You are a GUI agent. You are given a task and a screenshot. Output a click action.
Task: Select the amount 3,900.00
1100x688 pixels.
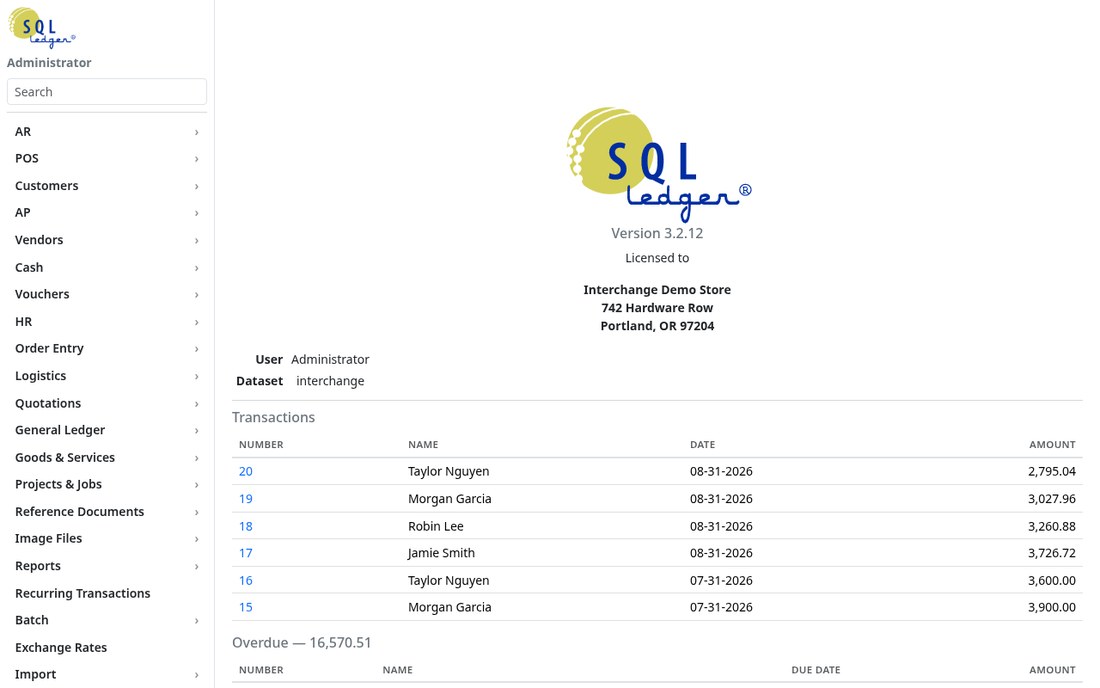(x=1052, y=607)
